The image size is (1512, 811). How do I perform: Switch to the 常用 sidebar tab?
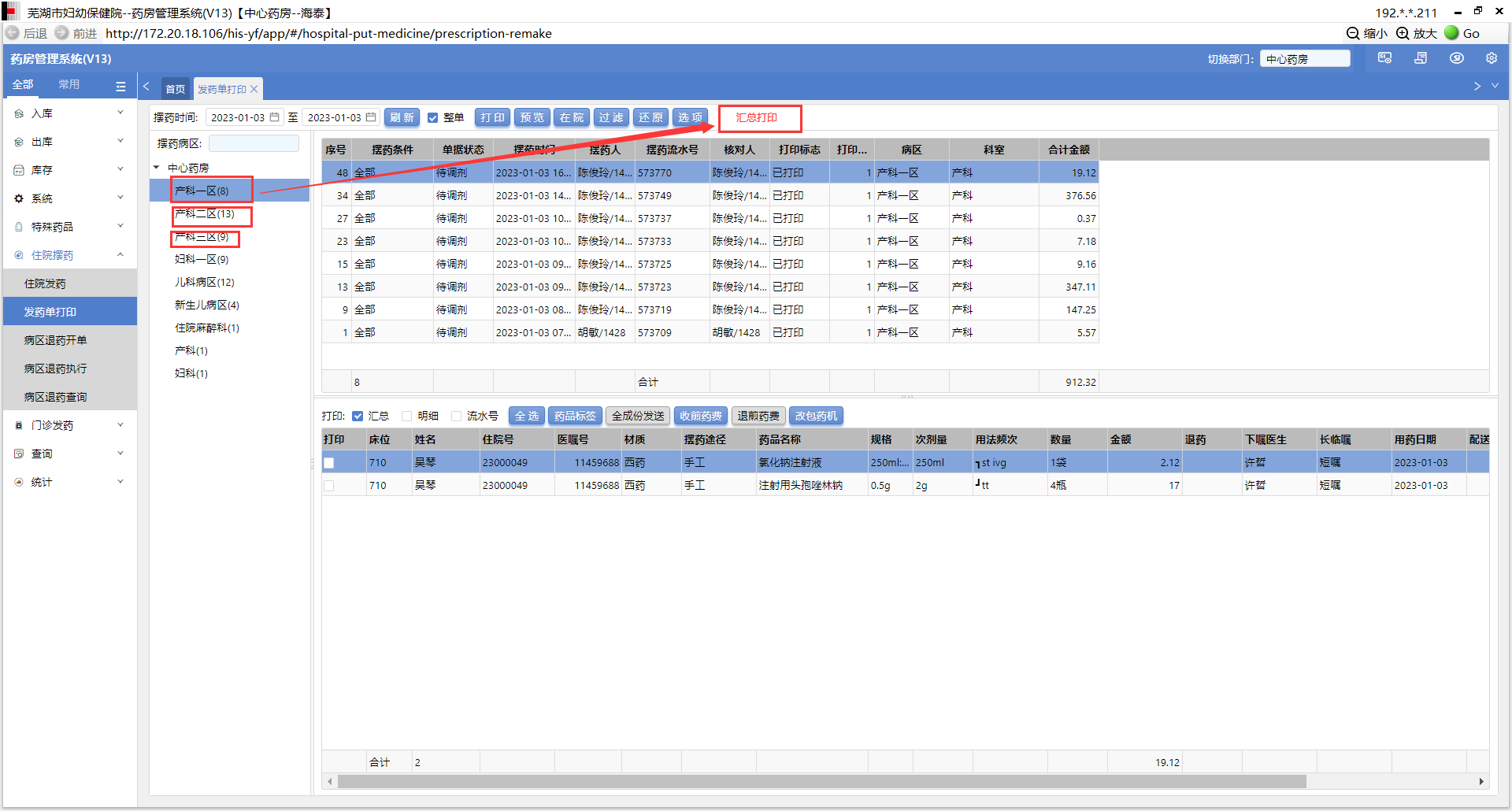(x=69, y=84)
